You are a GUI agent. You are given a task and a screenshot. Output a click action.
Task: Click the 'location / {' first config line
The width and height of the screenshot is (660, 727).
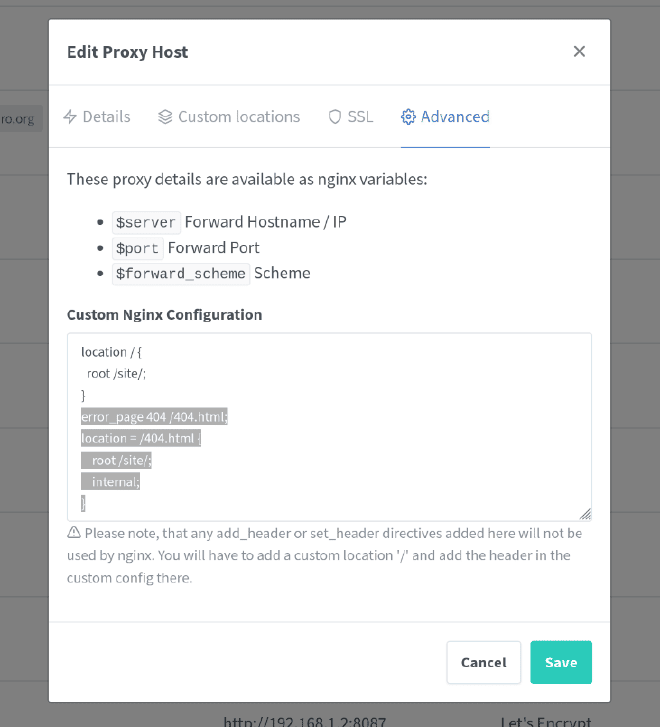111,352
